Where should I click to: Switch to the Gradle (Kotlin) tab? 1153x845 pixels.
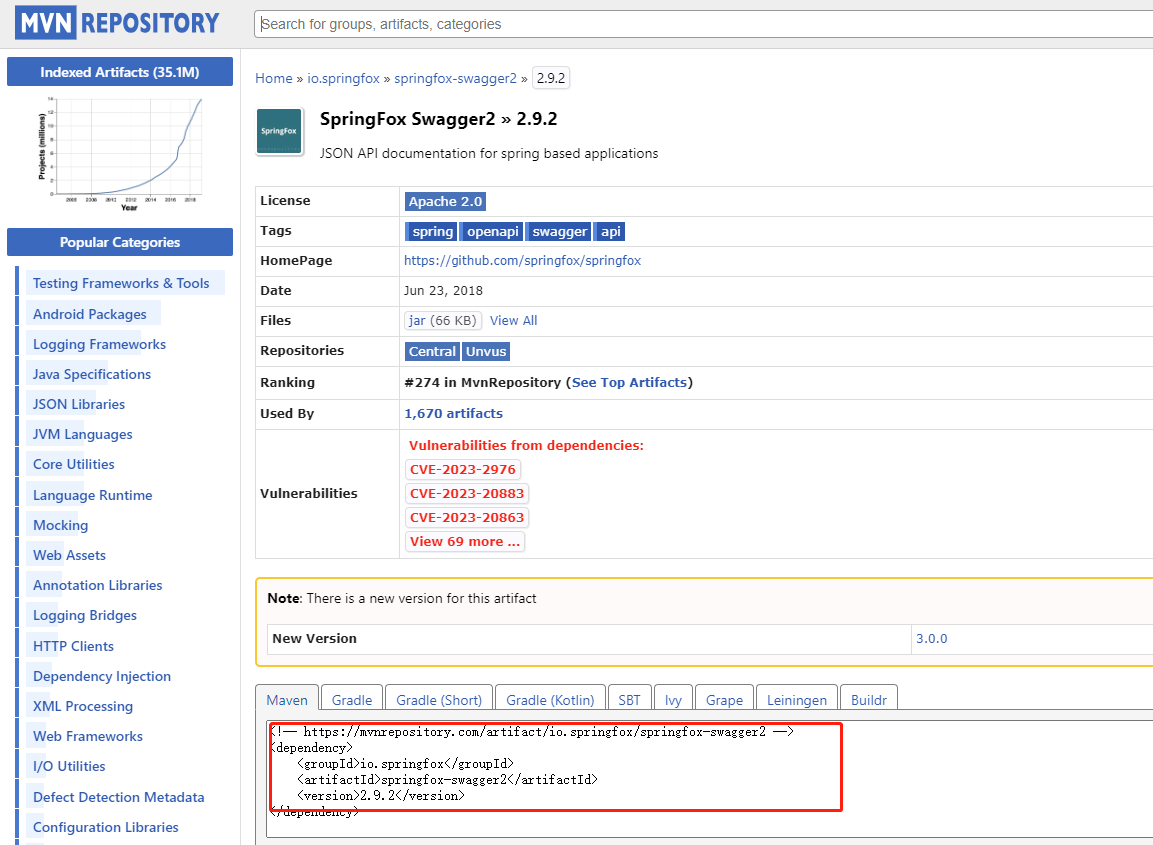(550, 699)
